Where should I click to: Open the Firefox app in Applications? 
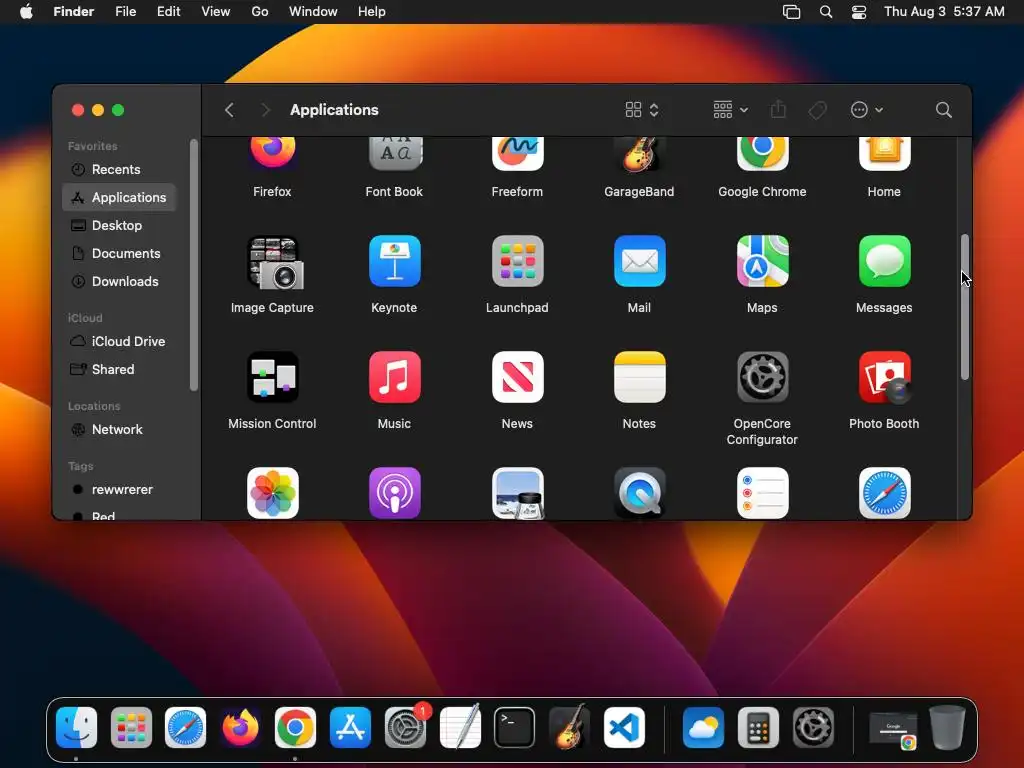pyautogui.click(x=272, y=153)
